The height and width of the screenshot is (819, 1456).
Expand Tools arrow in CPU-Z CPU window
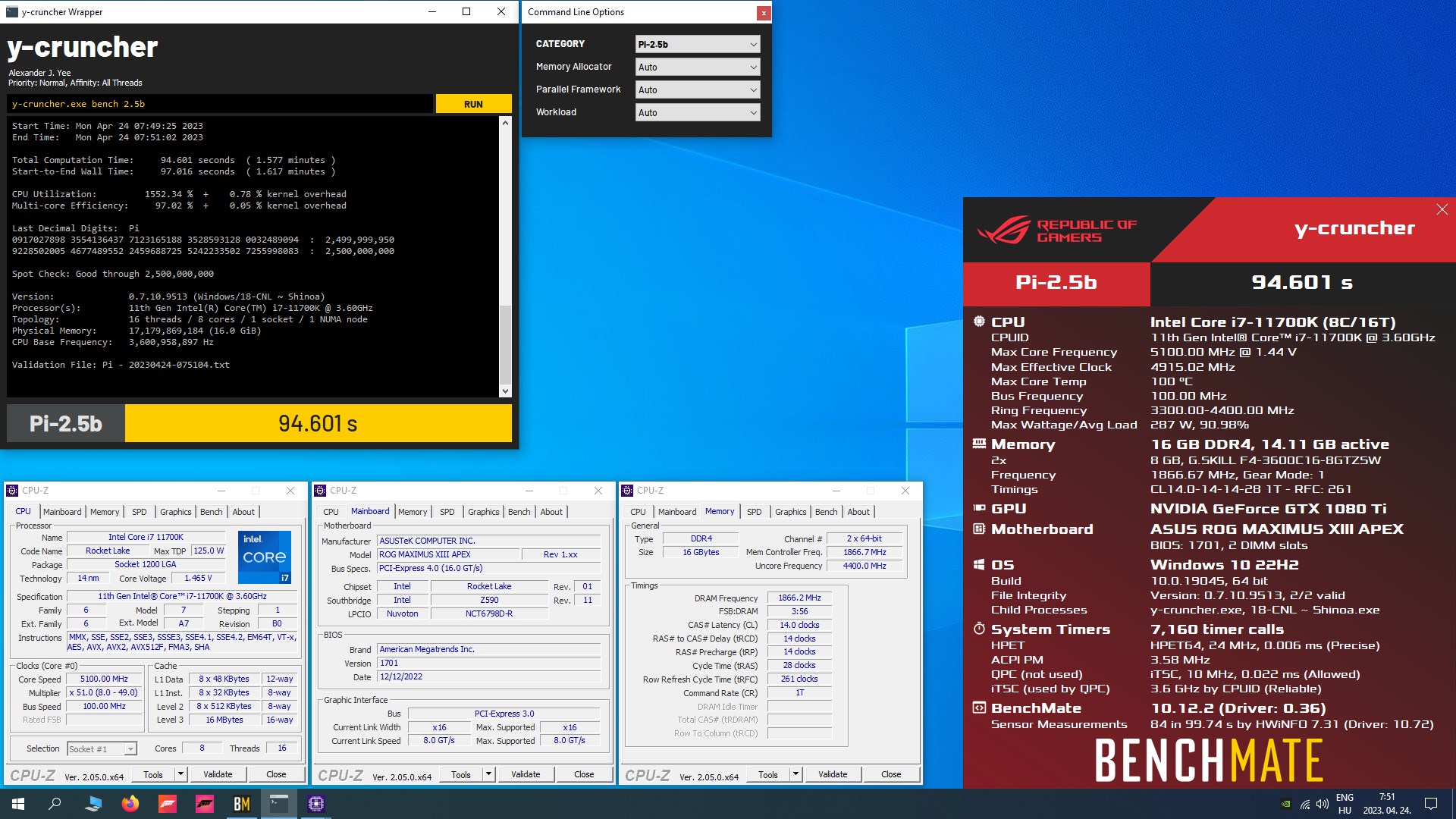coord(180,774)
